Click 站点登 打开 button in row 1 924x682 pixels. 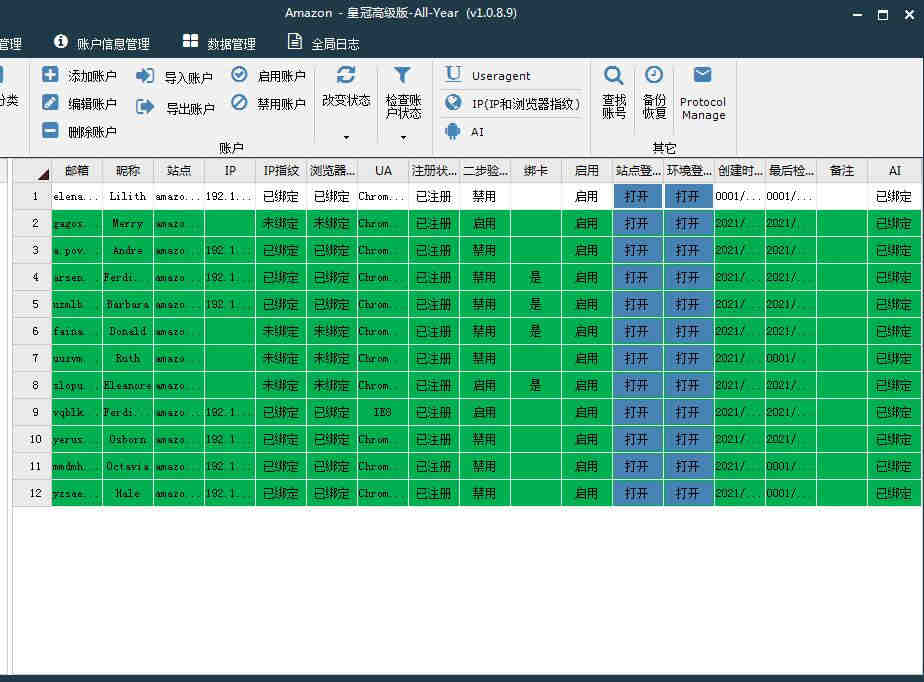637,196
